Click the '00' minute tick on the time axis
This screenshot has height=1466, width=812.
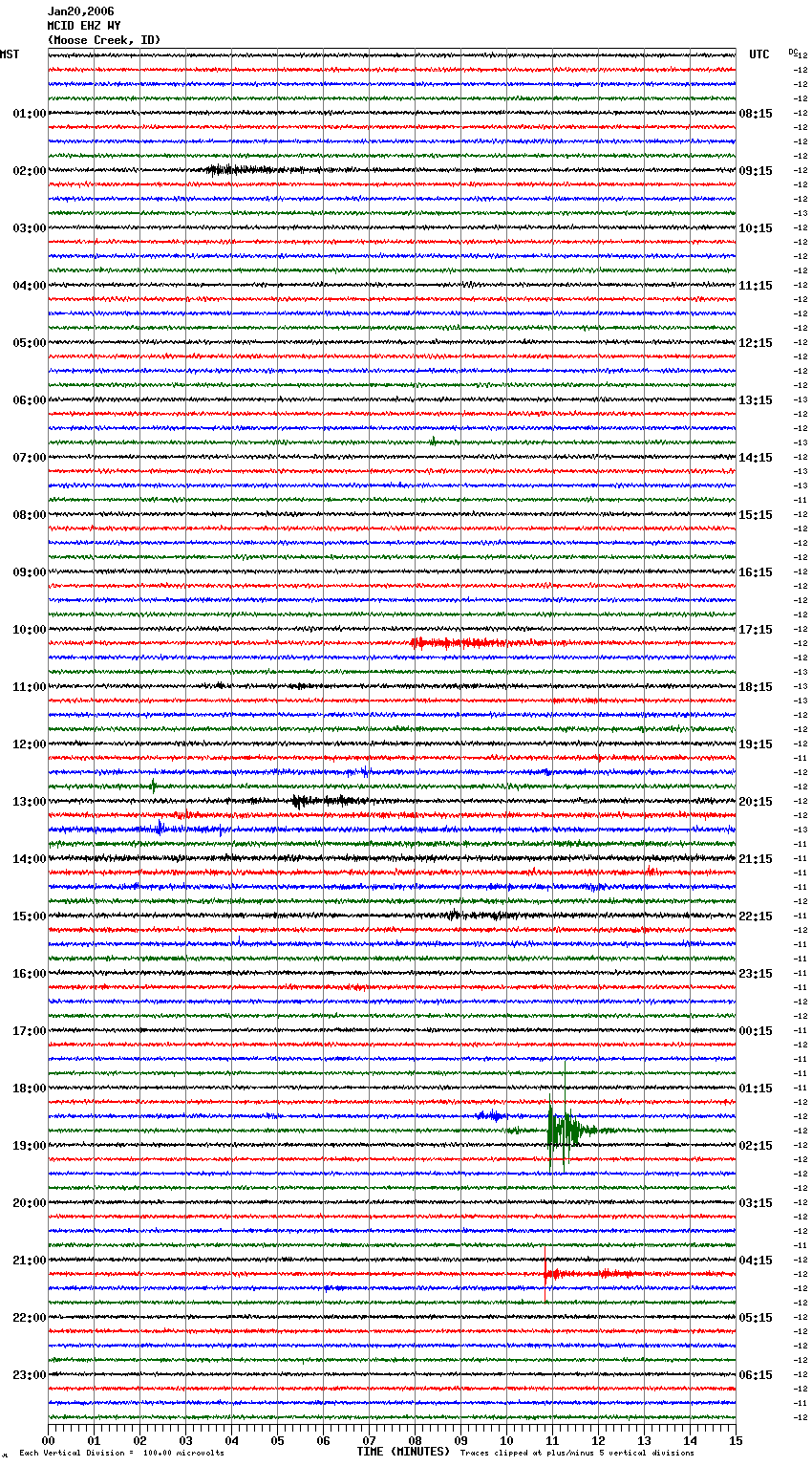coord(49,1441)
